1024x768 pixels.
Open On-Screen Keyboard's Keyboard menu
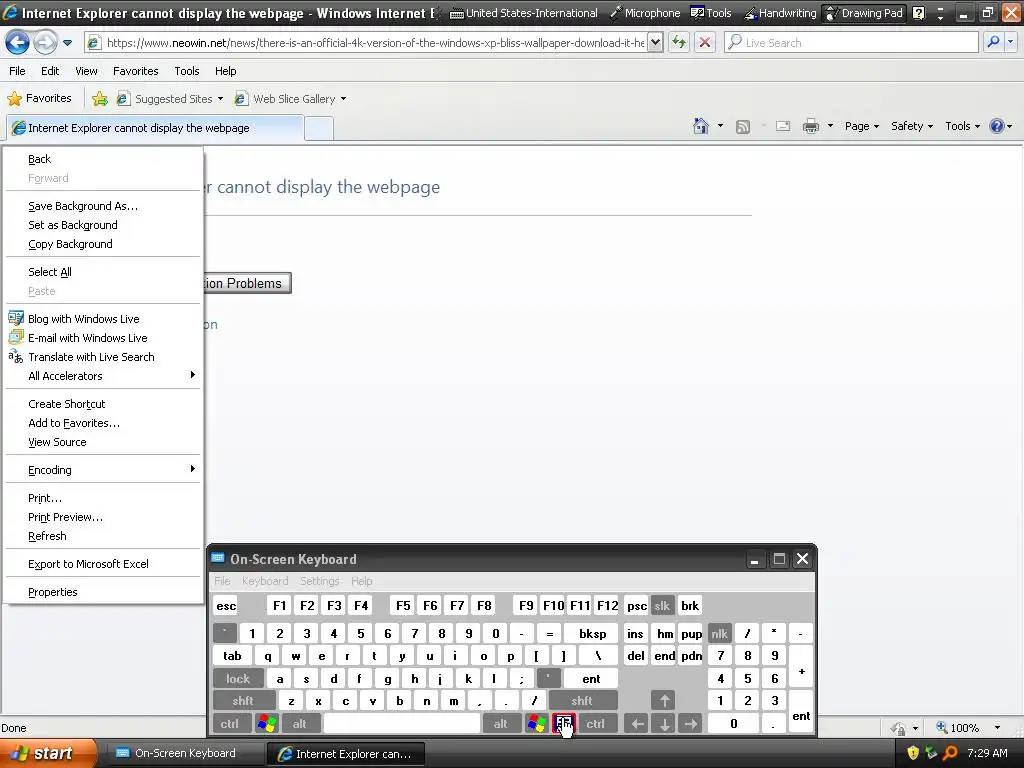pos(264,581)
